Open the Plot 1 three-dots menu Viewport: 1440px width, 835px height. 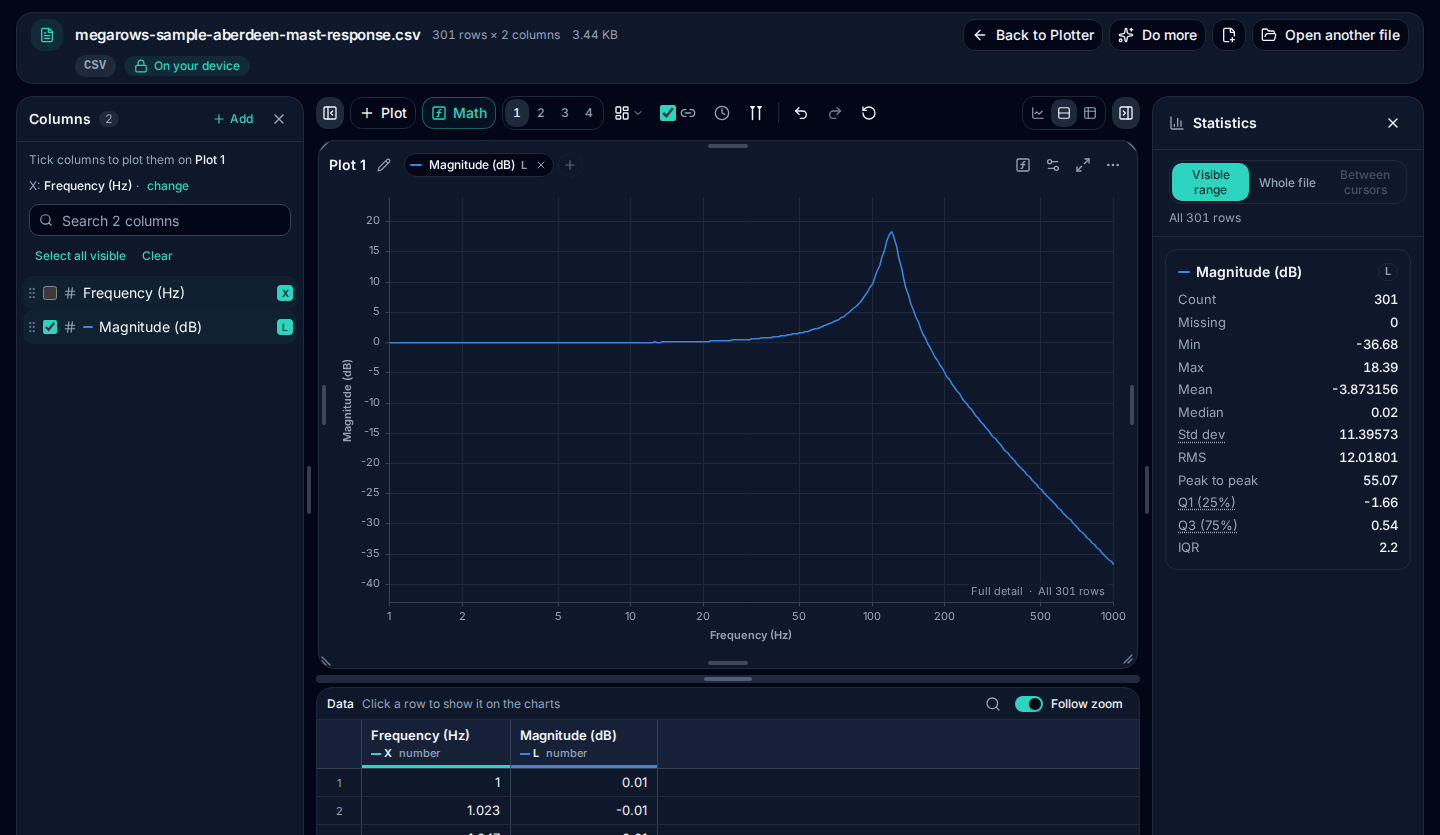(1113, 165)
